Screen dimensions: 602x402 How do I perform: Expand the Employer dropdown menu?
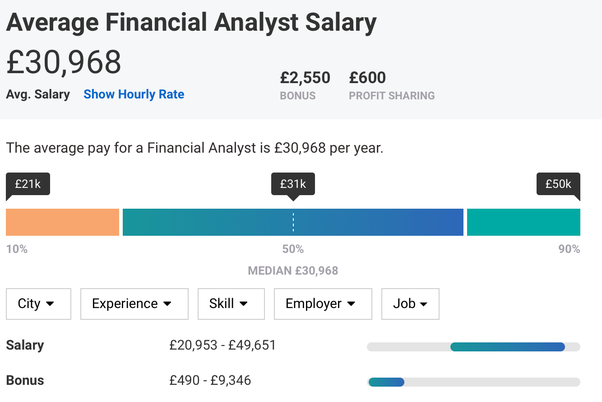click(x=322, y=304)
